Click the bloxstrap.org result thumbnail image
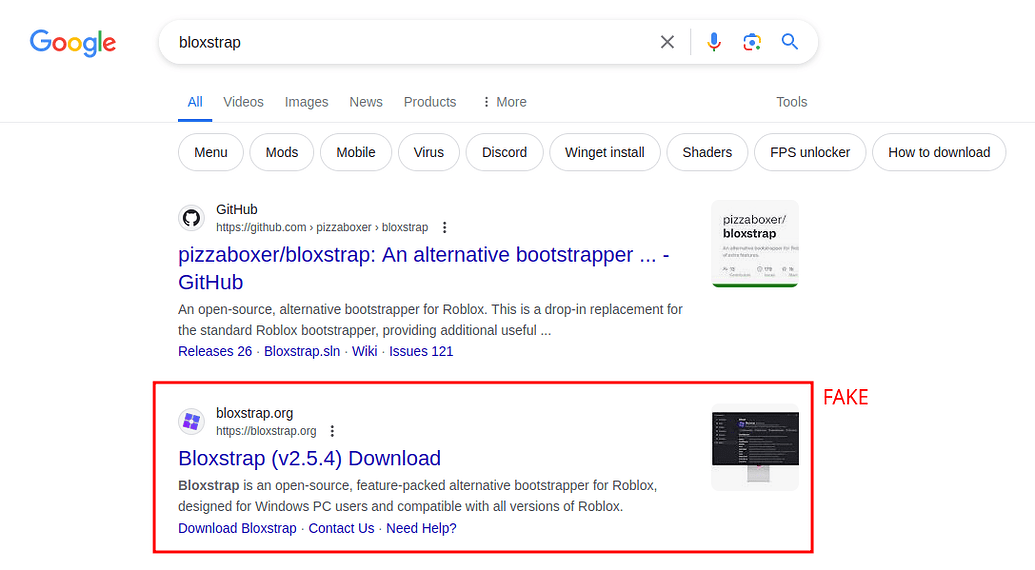The width and height of the screenshot is (1035, 570). (755, 447)
